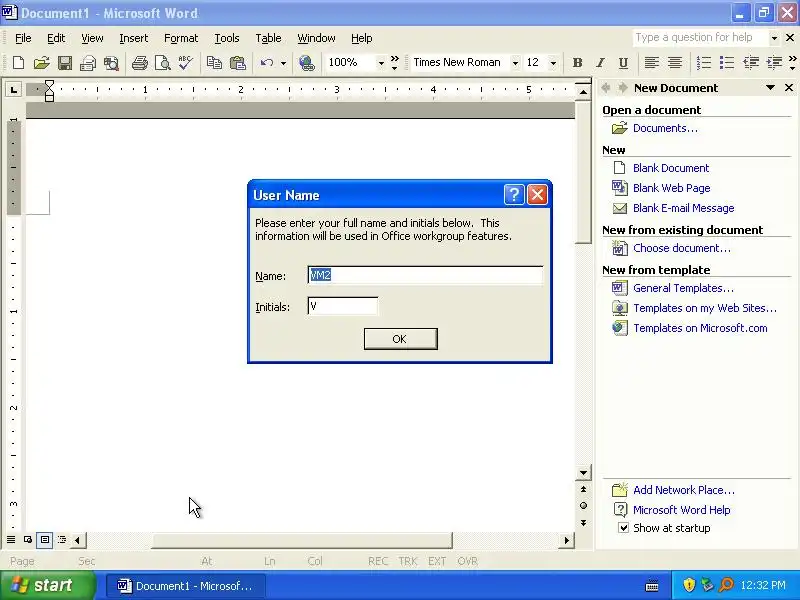
Task: Apply bulleted list icon
Action: click(727, 63)
